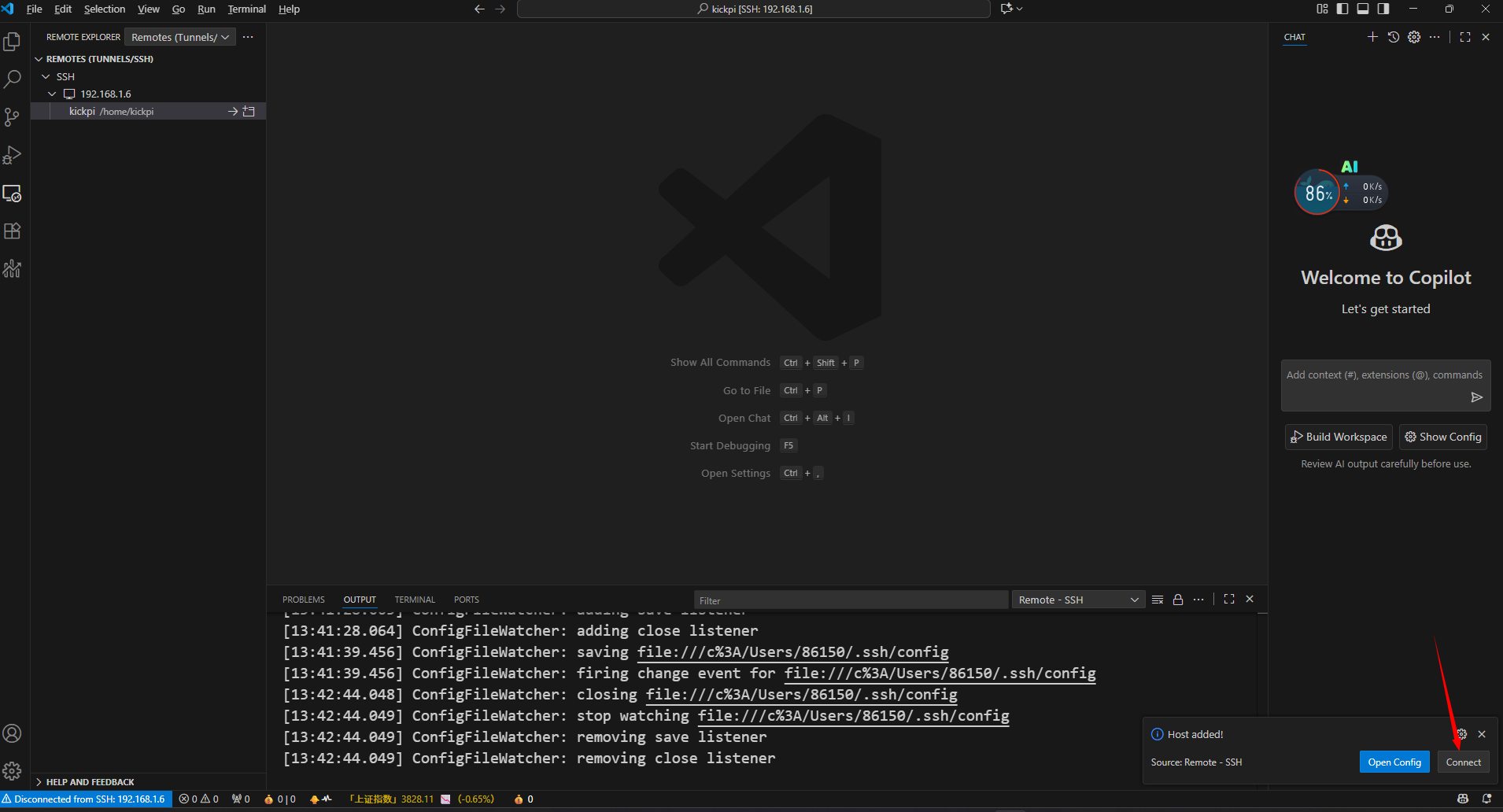The image size is (1503, 812).
Task: Open Run and Debug view icon
Action: pyautogui.click(x=12, y=155)
